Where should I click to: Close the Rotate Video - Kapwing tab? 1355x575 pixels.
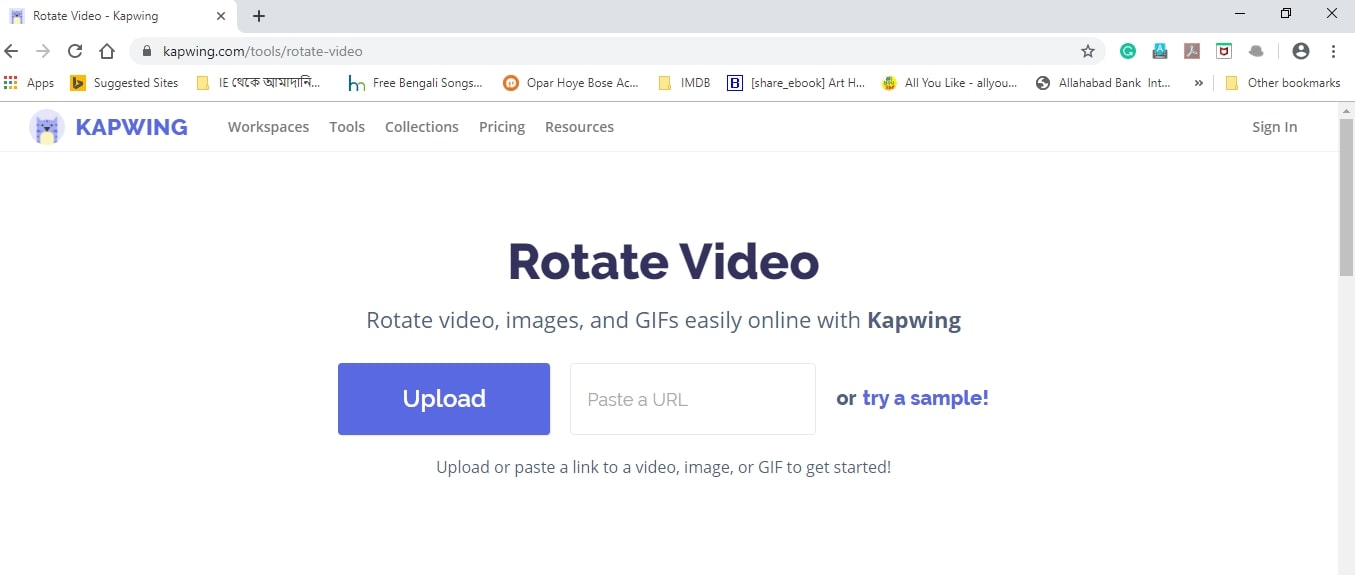(221, 16)
